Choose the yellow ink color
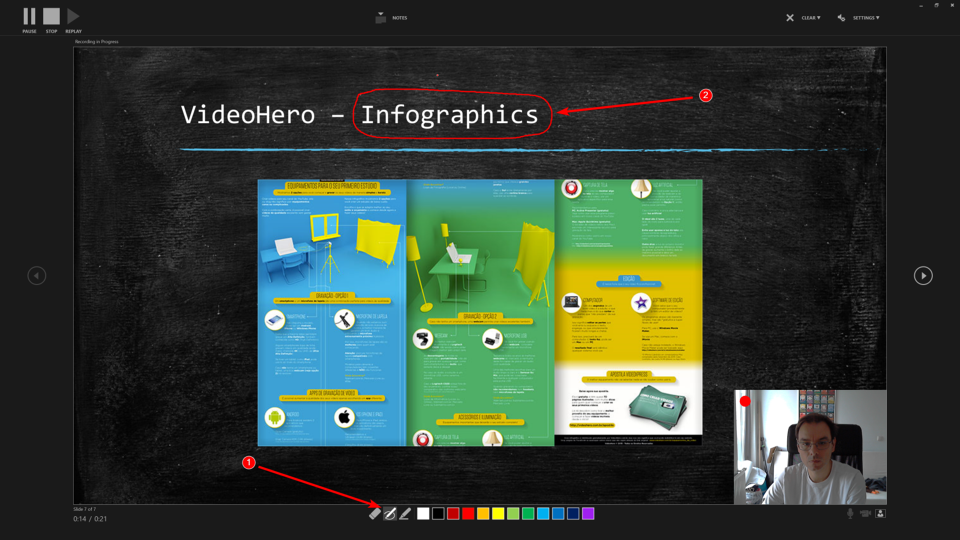The height and width of the screenshot is (540, 960). point(498,514)
